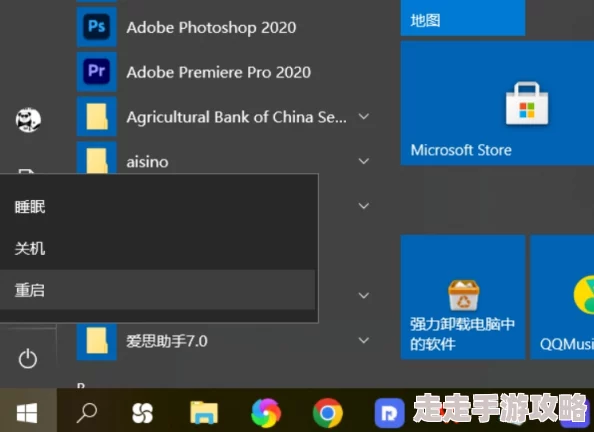Screen dimensions: 594x432
Task: Expand the aisino folder chevron
Action: click(x=364, y=161)
